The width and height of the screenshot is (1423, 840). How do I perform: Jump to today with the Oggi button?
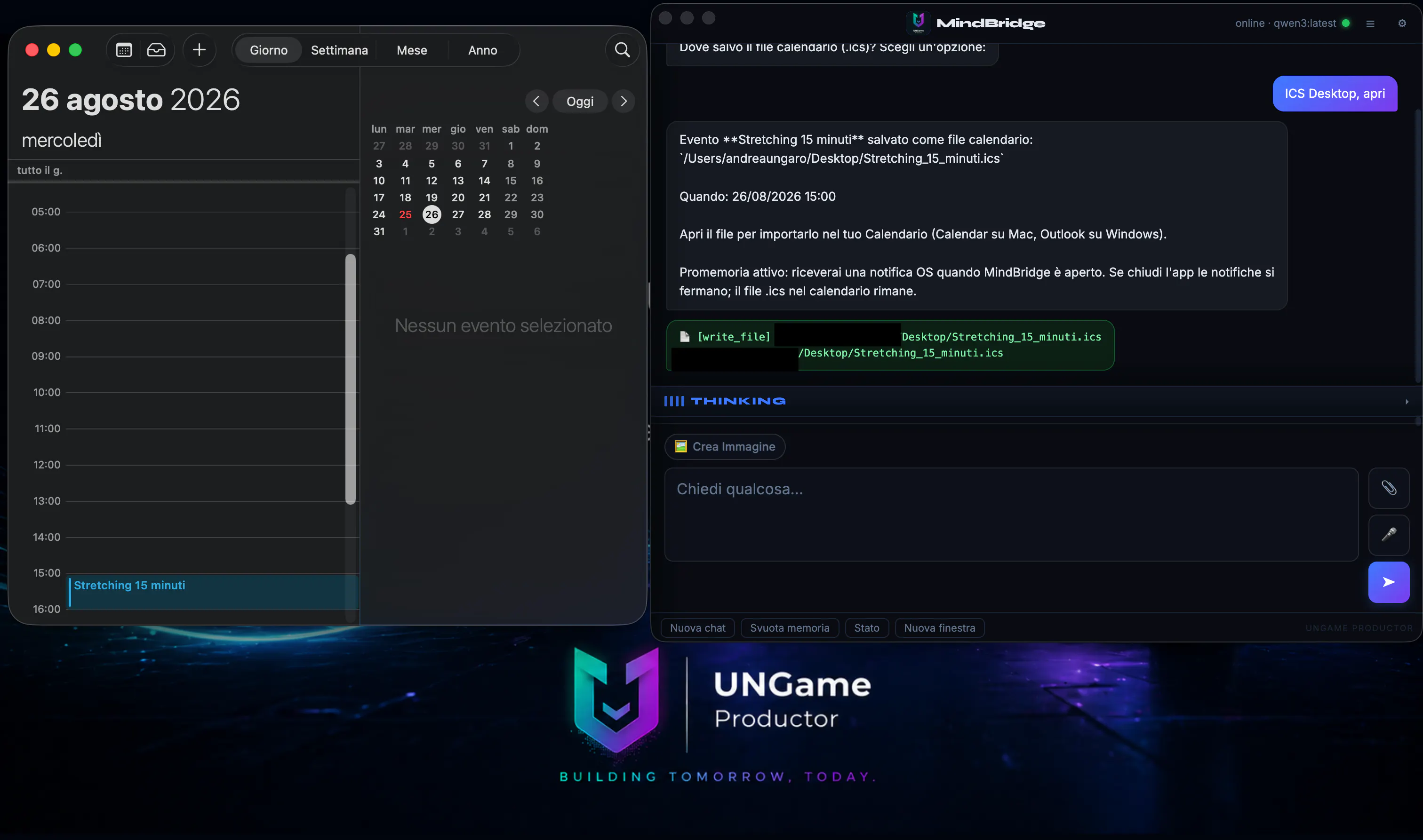[580, 101]
